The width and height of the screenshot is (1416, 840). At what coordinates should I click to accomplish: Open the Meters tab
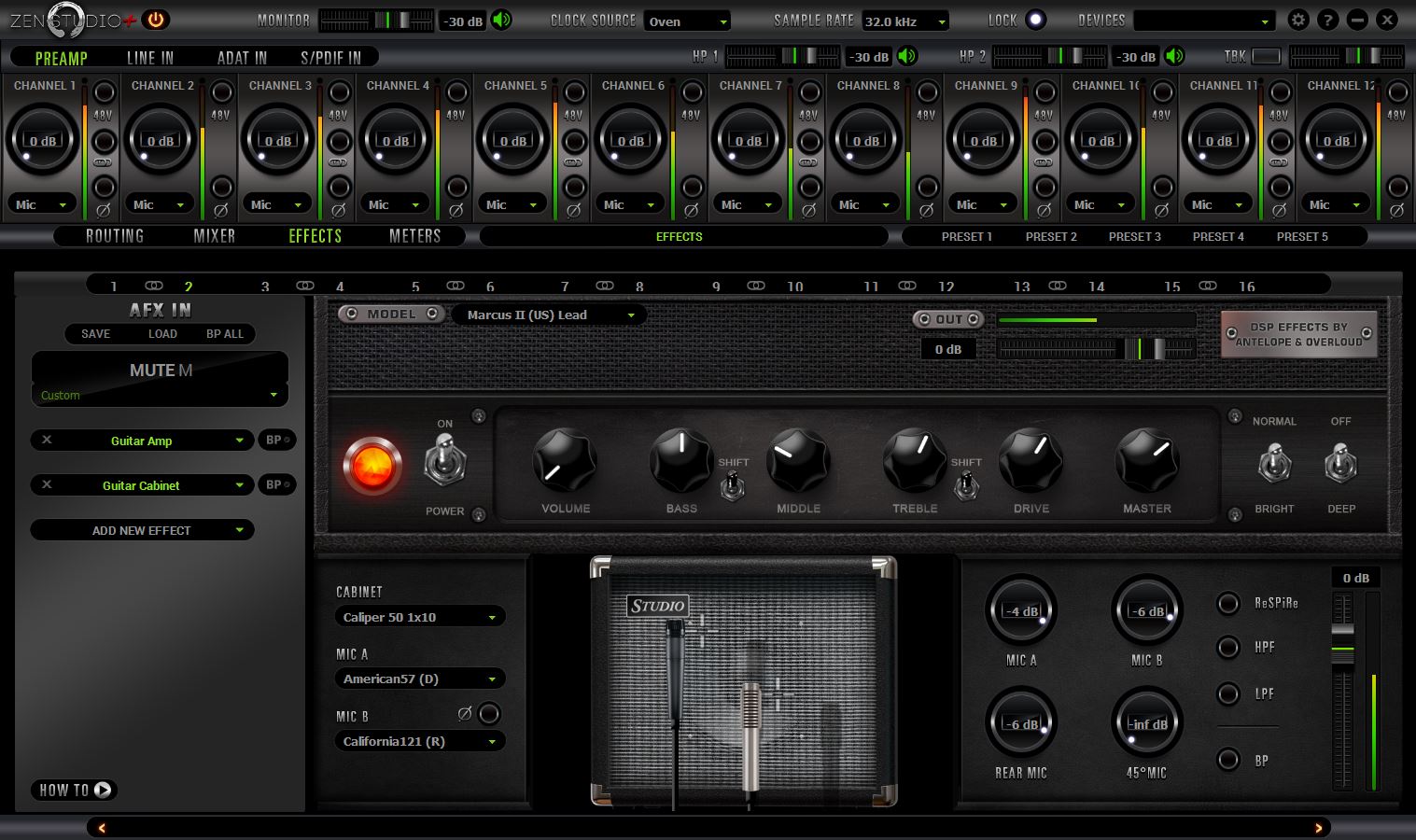click(x=414, y=236)
